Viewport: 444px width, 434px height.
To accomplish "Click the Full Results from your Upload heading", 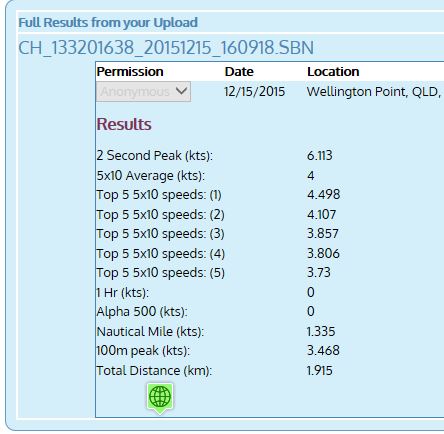I will click(x=108, y=23).
